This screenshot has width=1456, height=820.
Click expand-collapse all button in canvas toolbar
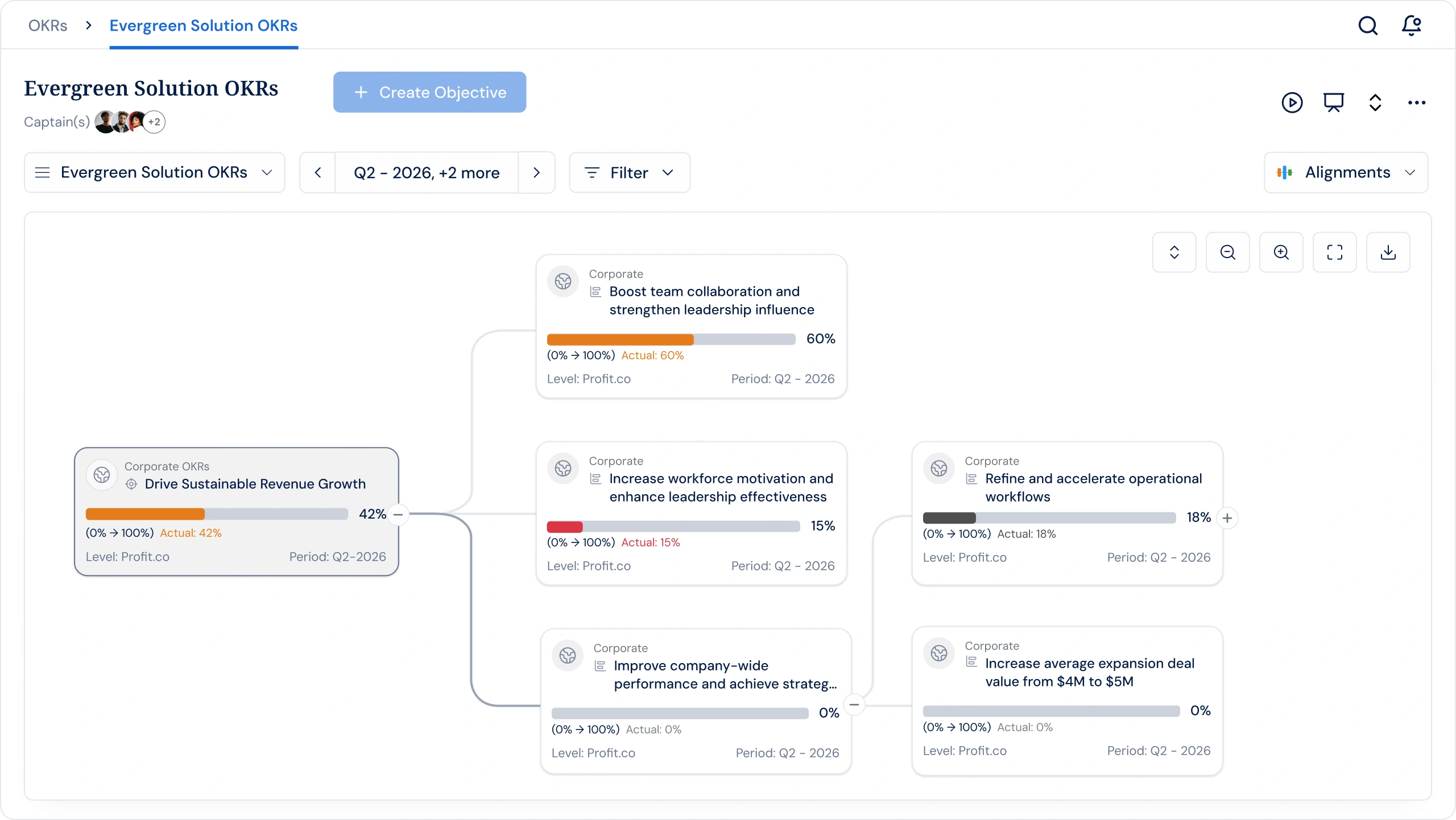coord(1174,252)
